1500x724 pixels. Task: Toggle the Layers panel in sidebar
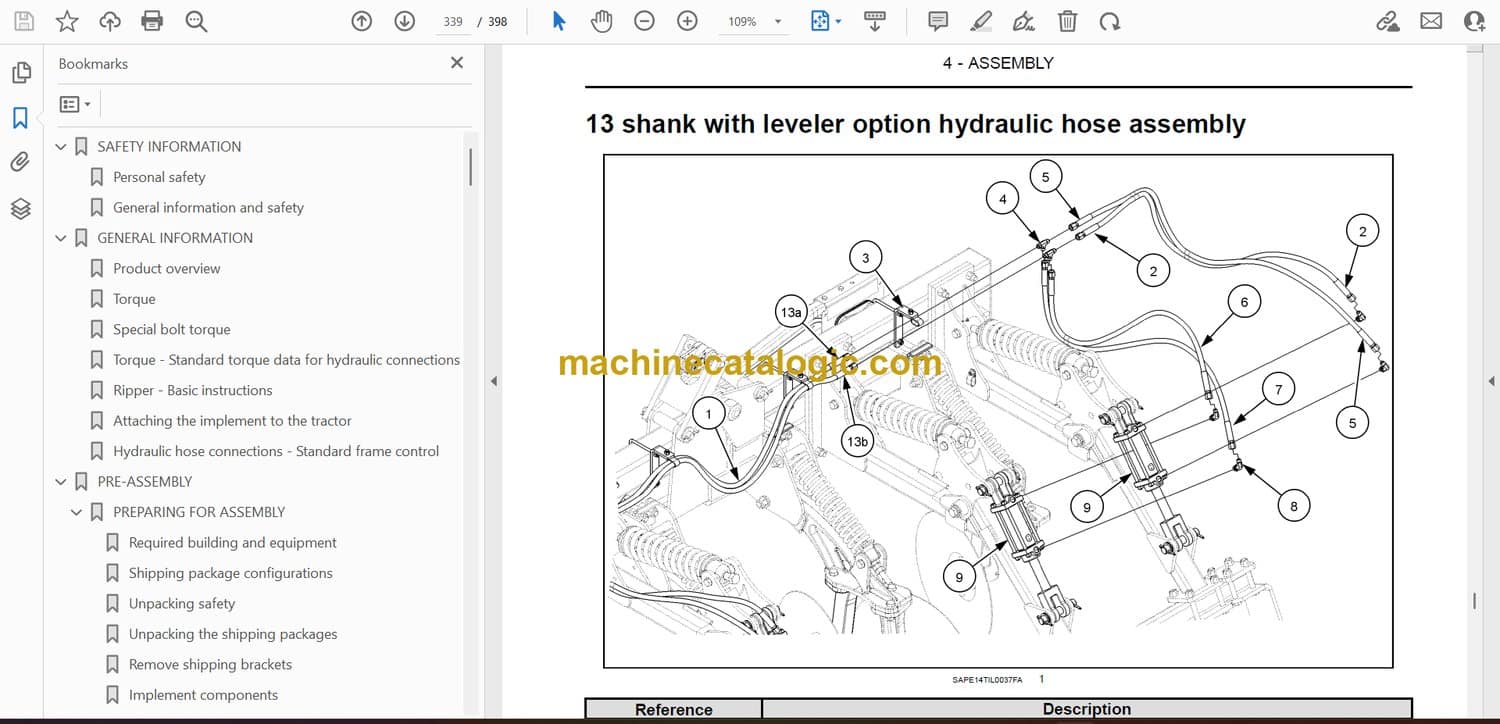20,208
